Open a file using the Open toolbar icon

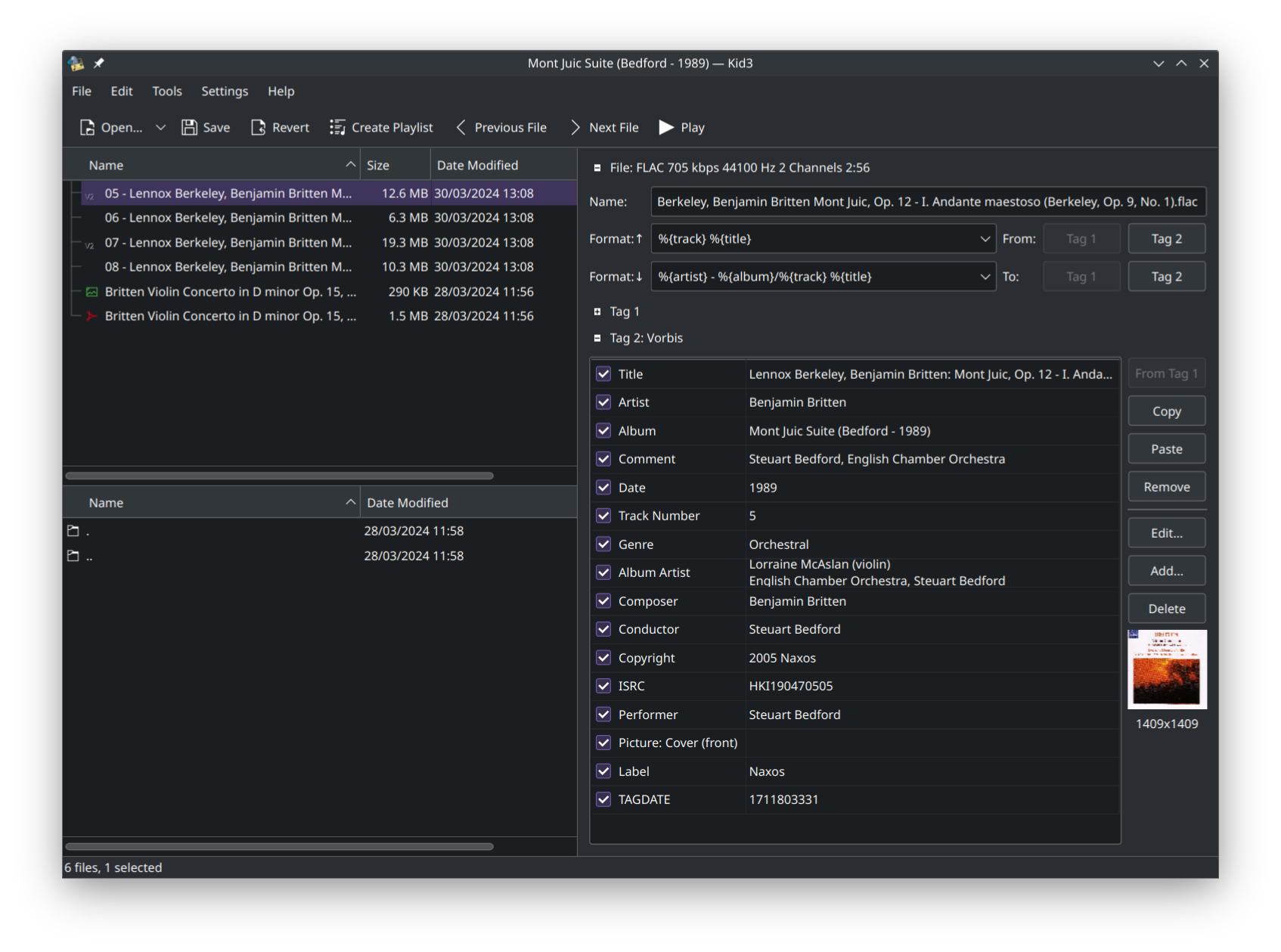click(x=87, y=127)
